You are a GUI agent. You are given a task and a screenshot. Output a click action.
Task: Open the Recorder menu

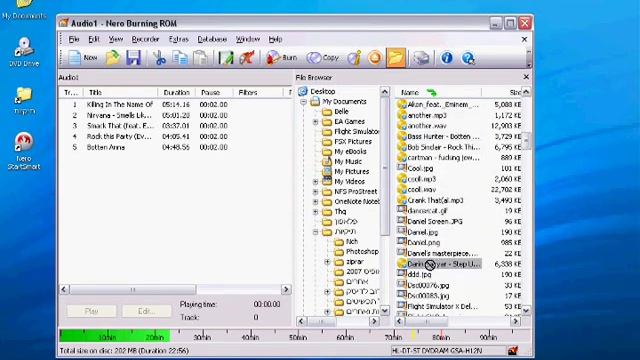pos(145,39)
